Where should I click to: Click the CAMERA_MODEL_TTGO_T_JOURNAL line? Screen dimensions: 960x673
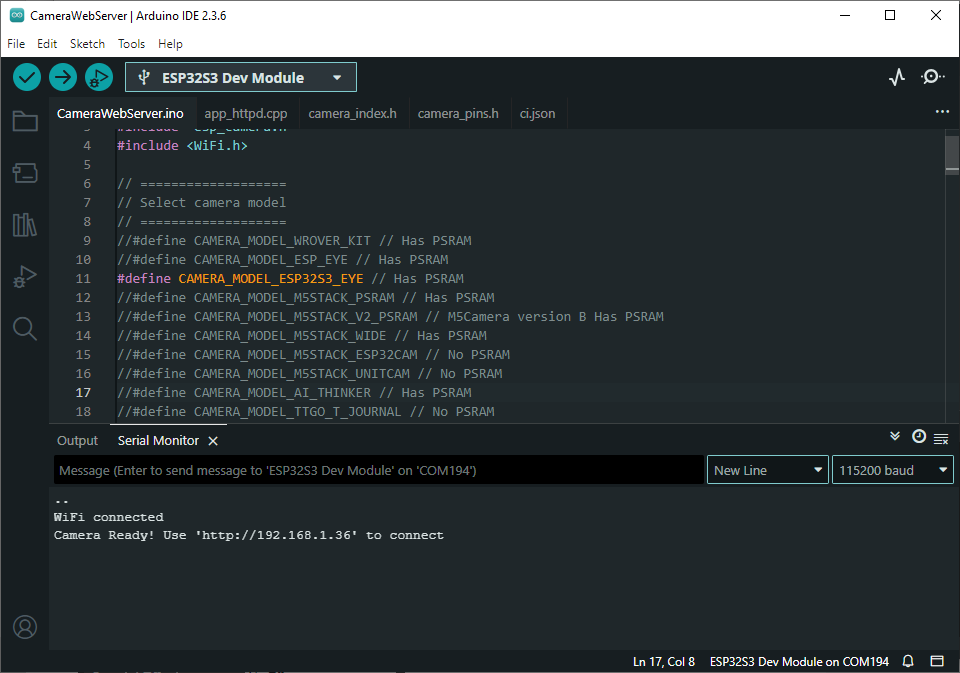pos(306,412)
